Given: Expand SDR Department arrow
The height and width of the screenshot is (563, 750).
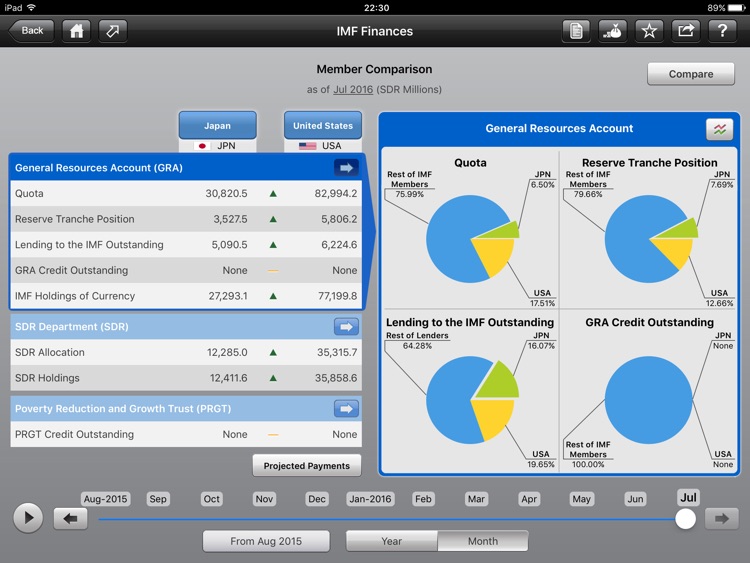Looking at the screenshot, I should click(x=346, y=327).
